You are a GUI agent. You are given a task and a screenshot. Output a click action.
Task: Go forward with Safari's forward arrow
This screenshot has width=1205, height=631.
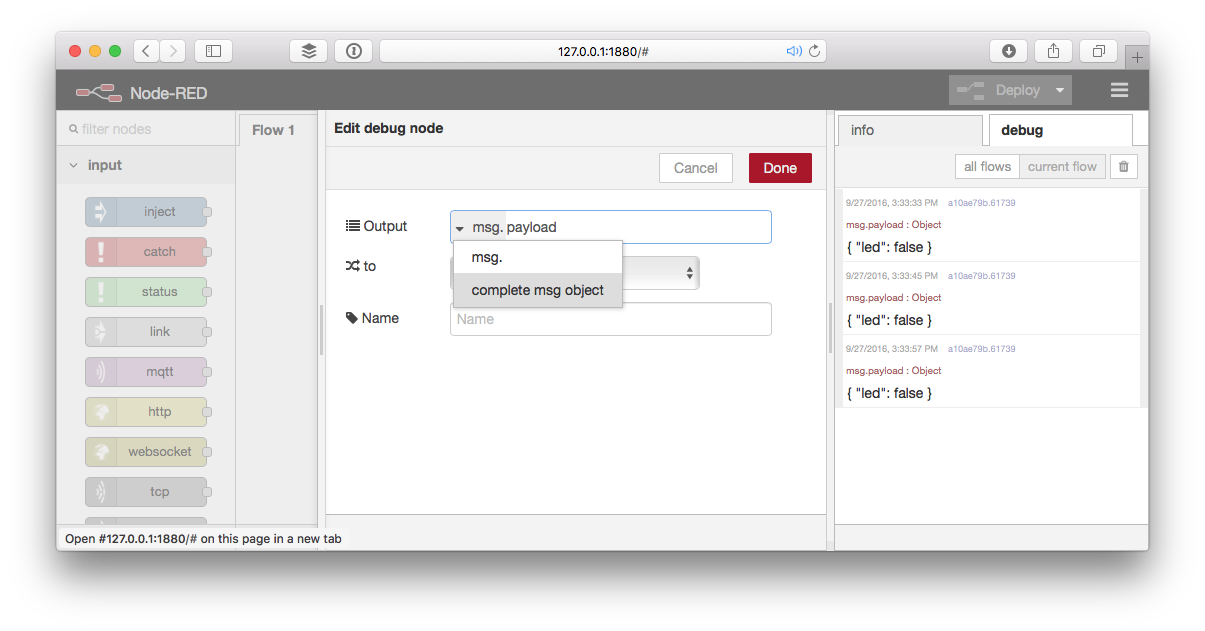tap(172, 51)
